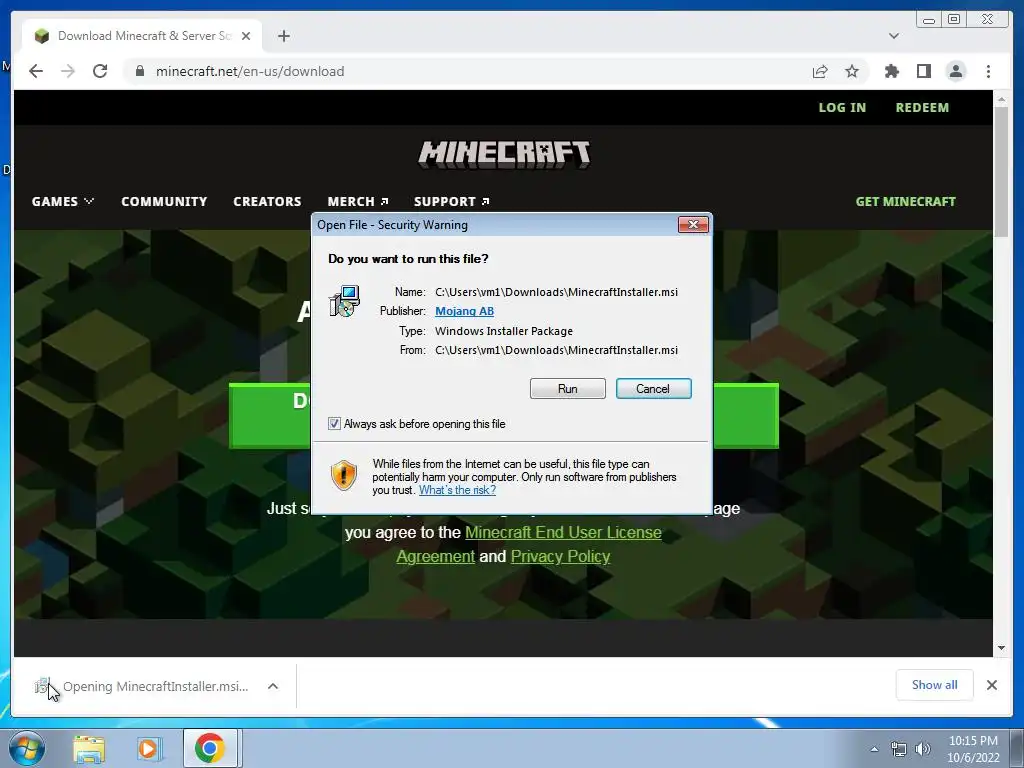Click the network tray icon
1024x768 pixels.
pos(899,749)
